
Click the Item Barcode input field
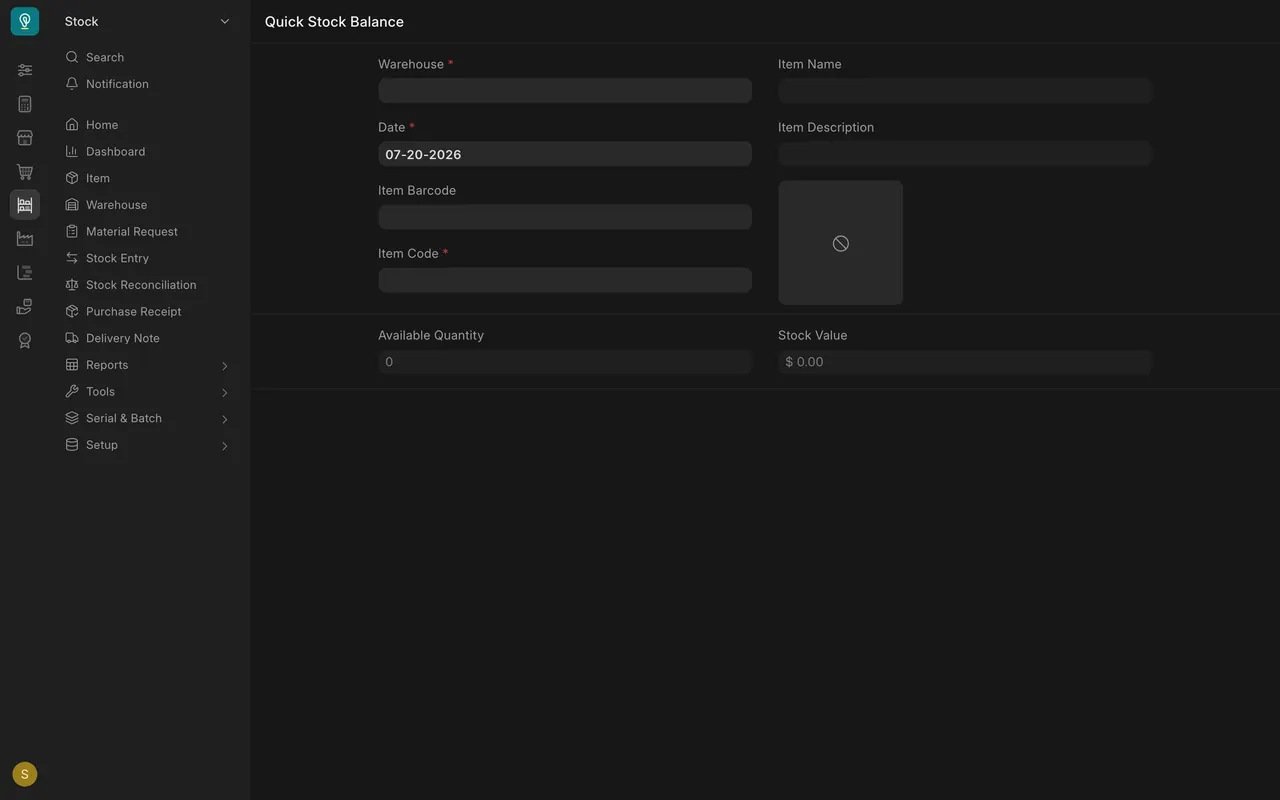[x=565, y=217]
